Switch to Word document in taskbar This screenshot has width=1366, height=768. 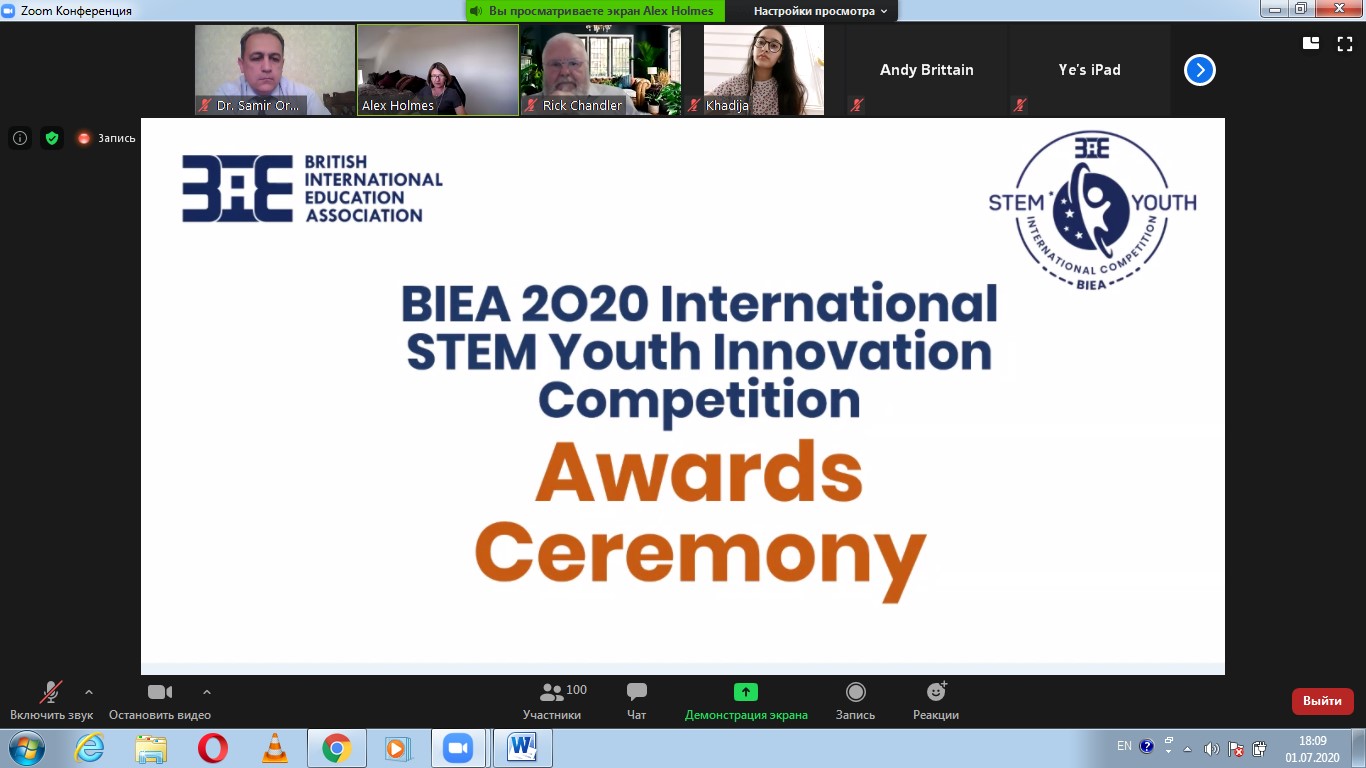tap(522, 748)
